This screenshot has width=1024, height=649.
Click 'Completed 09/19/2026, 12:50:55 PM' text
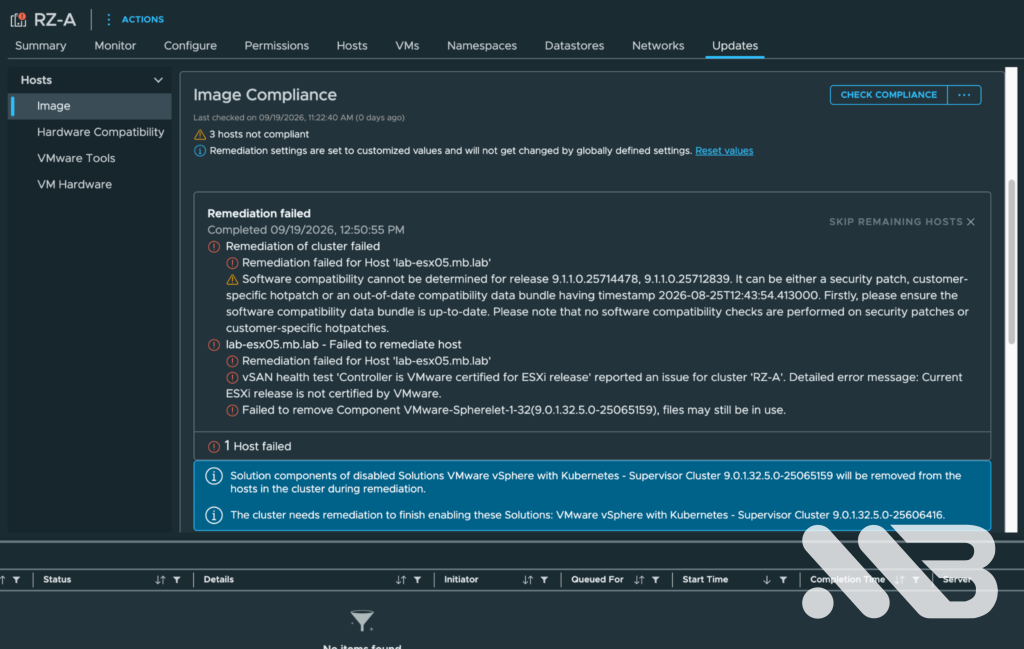pos(306,230)
